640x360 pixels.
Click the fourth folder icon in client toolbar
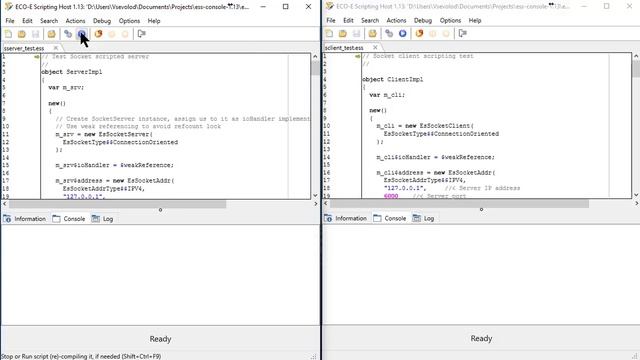[x=372, y=33]
